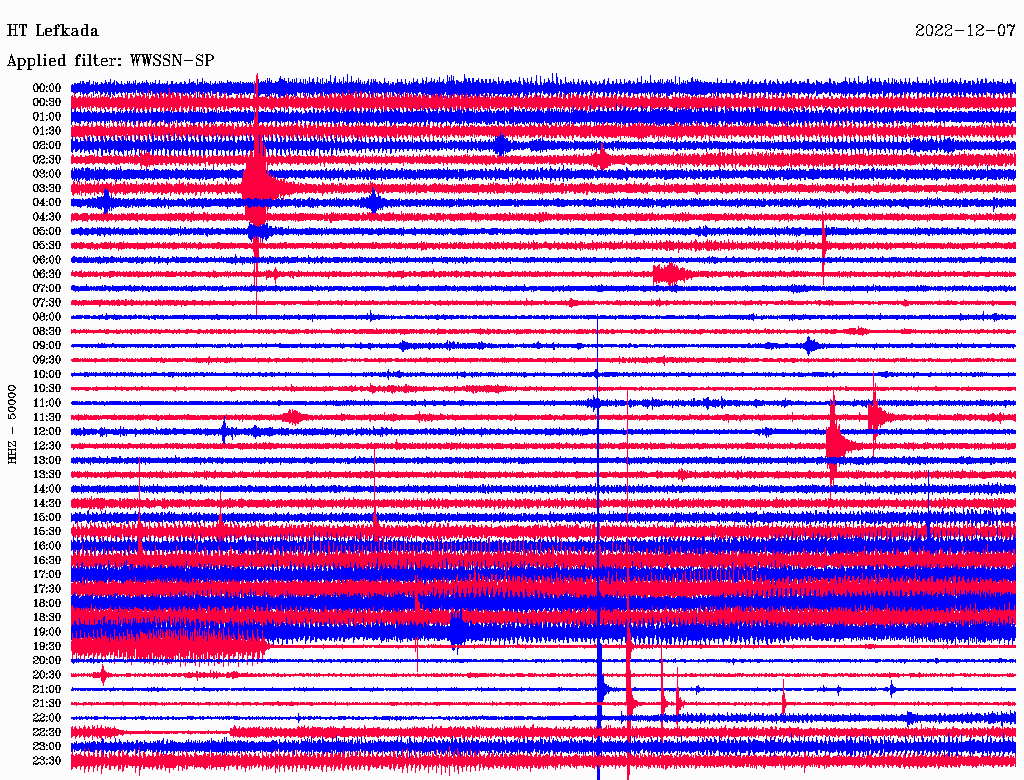The image size is (1024, 780).
Task: Select the 05:30 time label
Action: click(46, 246)
